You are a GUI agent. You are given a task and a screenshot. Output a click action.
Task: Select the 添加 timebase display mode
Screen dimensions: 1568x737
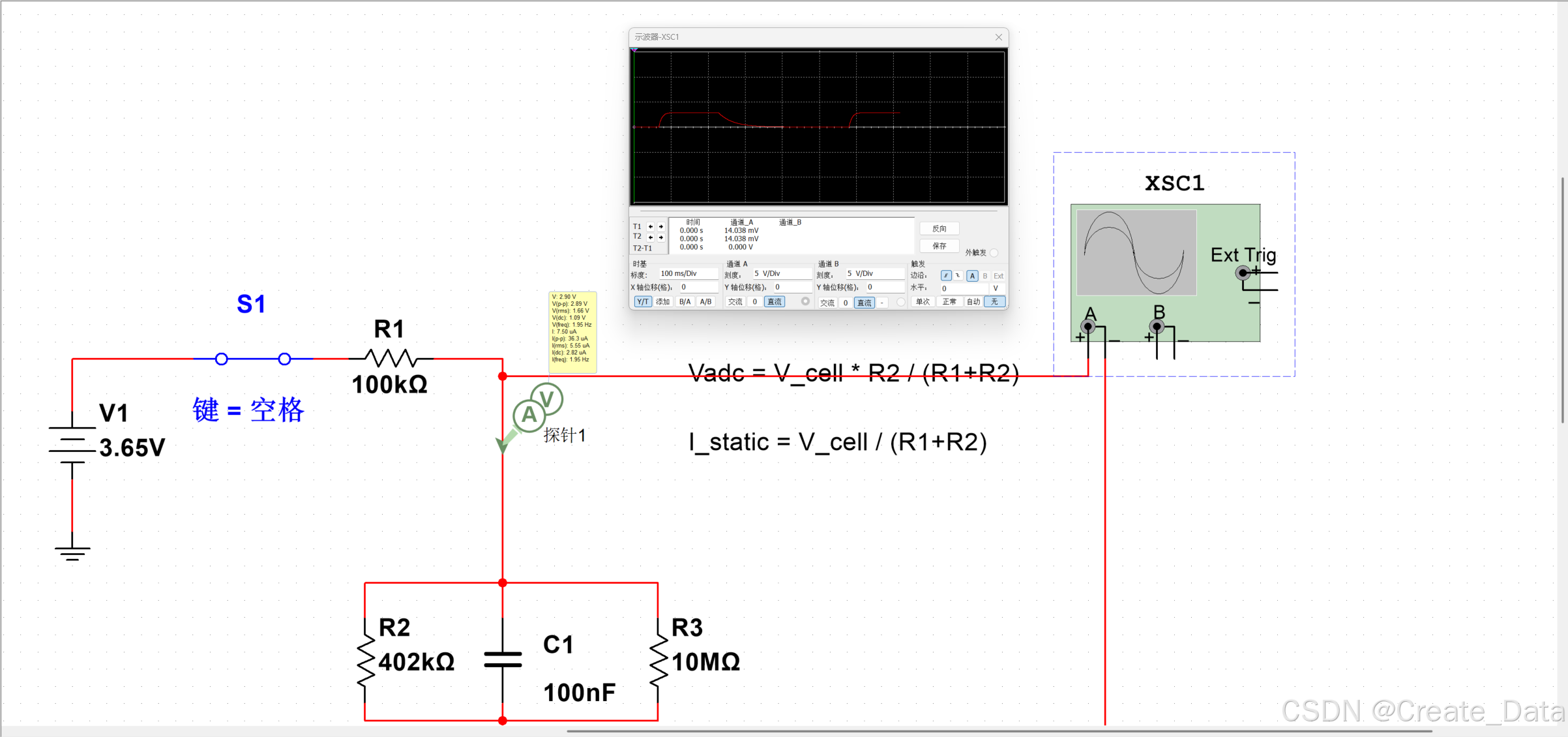tap(663, 301)
